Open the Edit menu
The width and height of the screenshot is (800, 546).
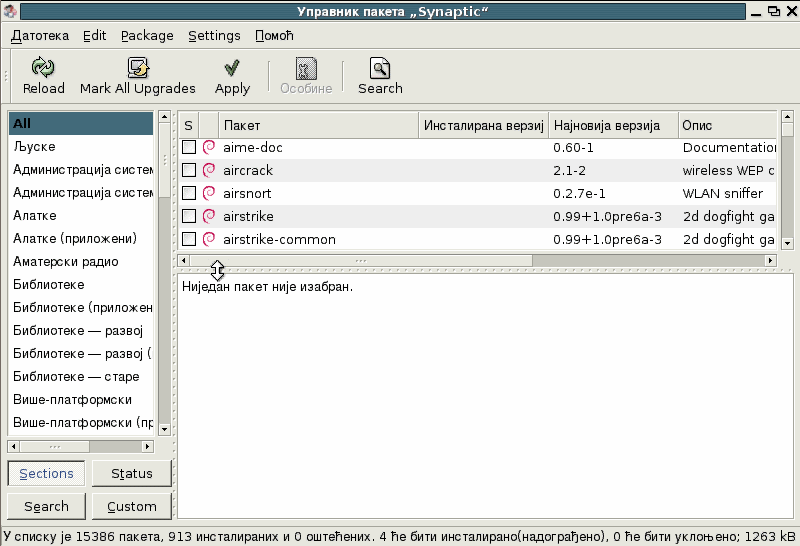point(94,36)
